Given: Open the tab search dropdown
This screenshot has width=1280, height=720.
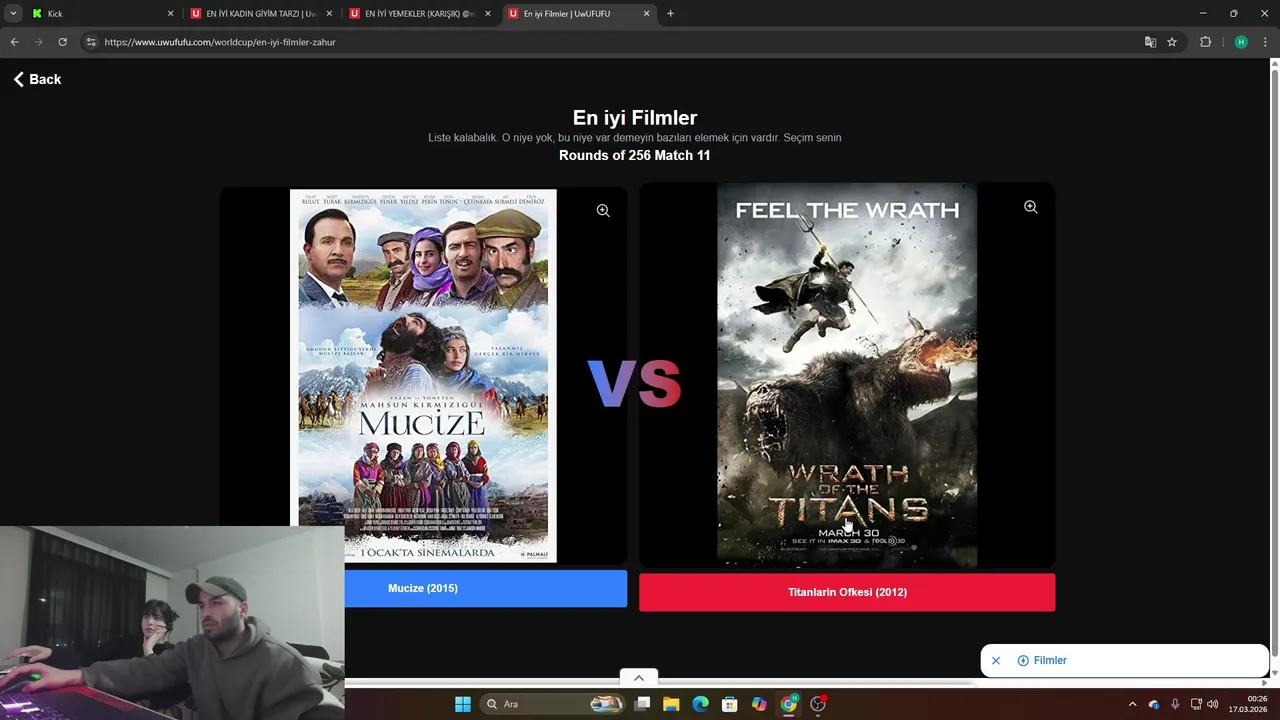Looking at the screenshot, I should [x=13, y=14].
